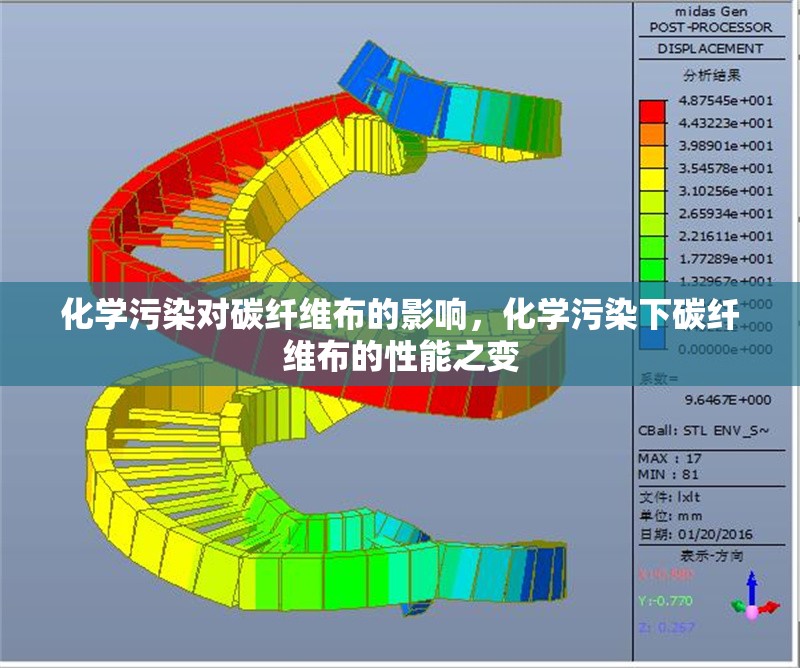The width and height of the screenshot is (800, 668).
Task: Click the 表示-方向 view direction heading
Action: coord(709,555)
